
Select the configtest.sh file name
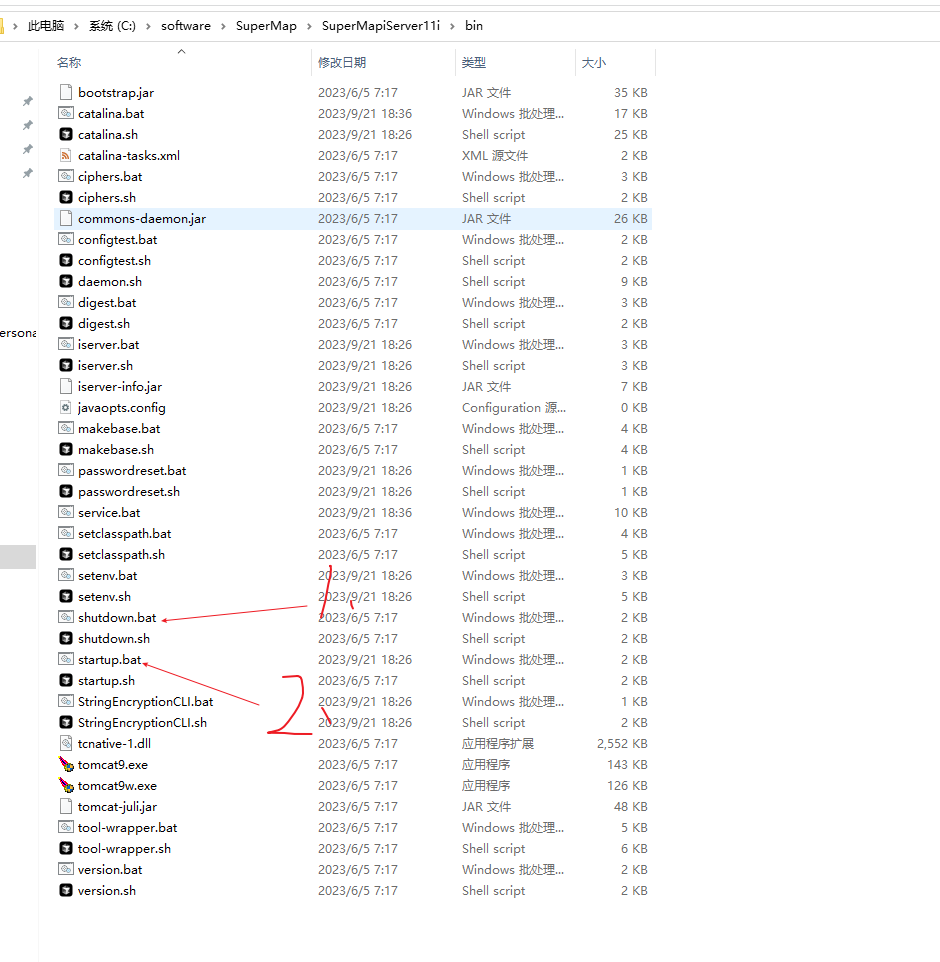click(114, 261)
